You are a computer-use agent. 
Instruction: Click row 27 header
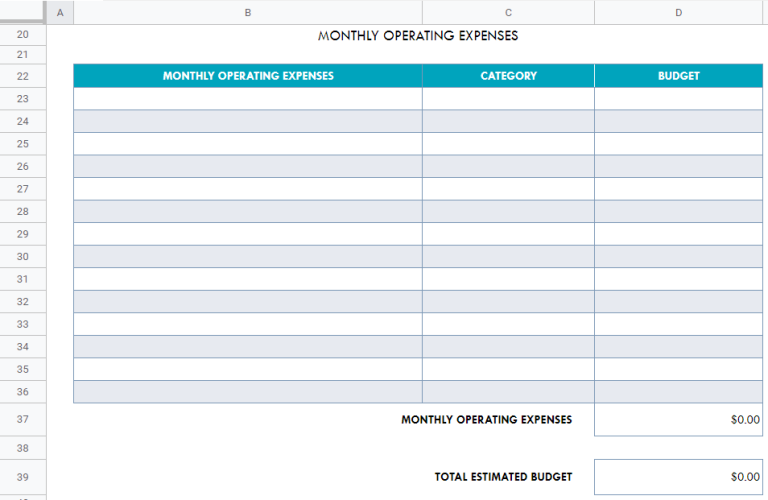pyautogui.click(x=23, y=189)
